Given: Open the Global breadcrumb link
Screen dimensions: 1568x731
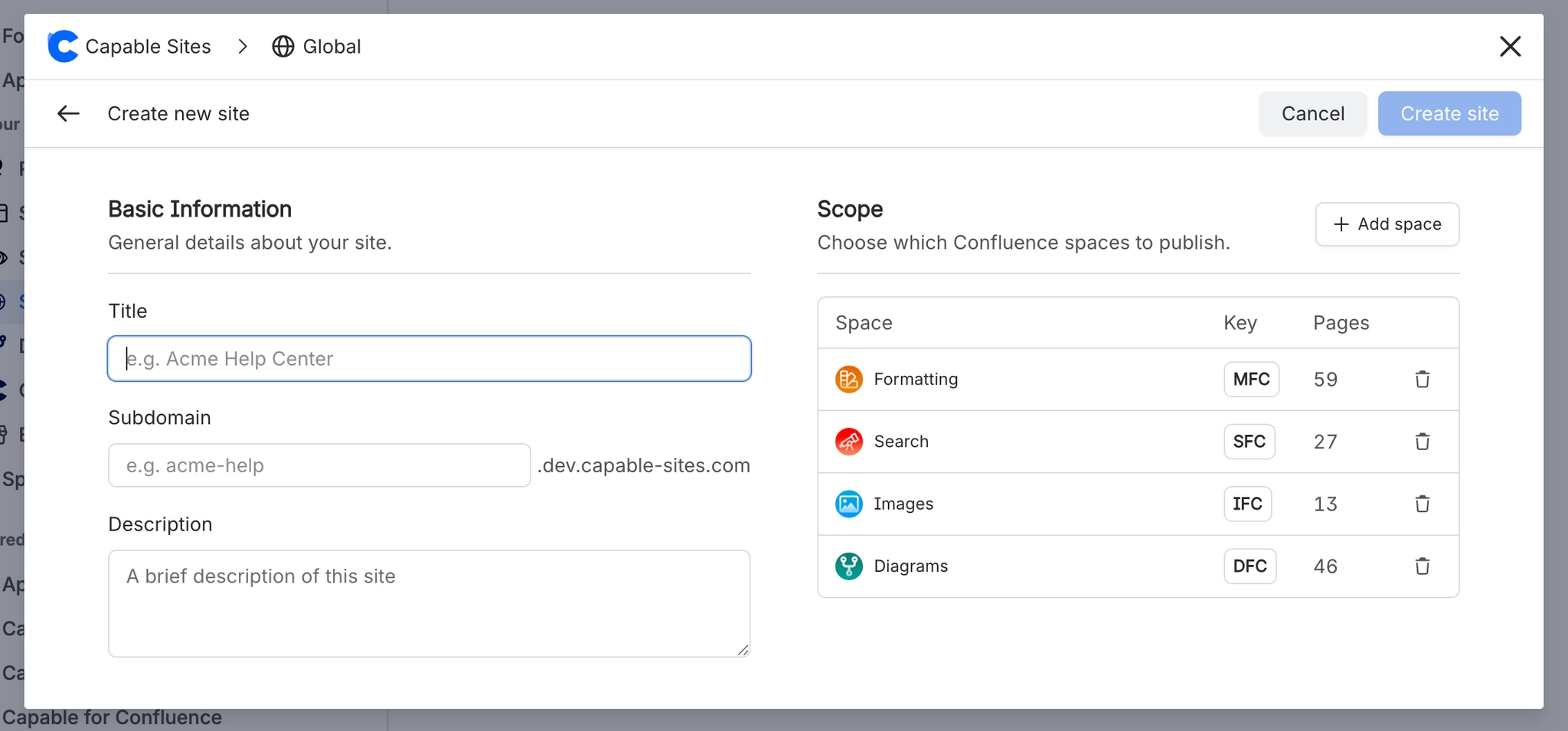Looking at the screenshot, I should point(332,47).
